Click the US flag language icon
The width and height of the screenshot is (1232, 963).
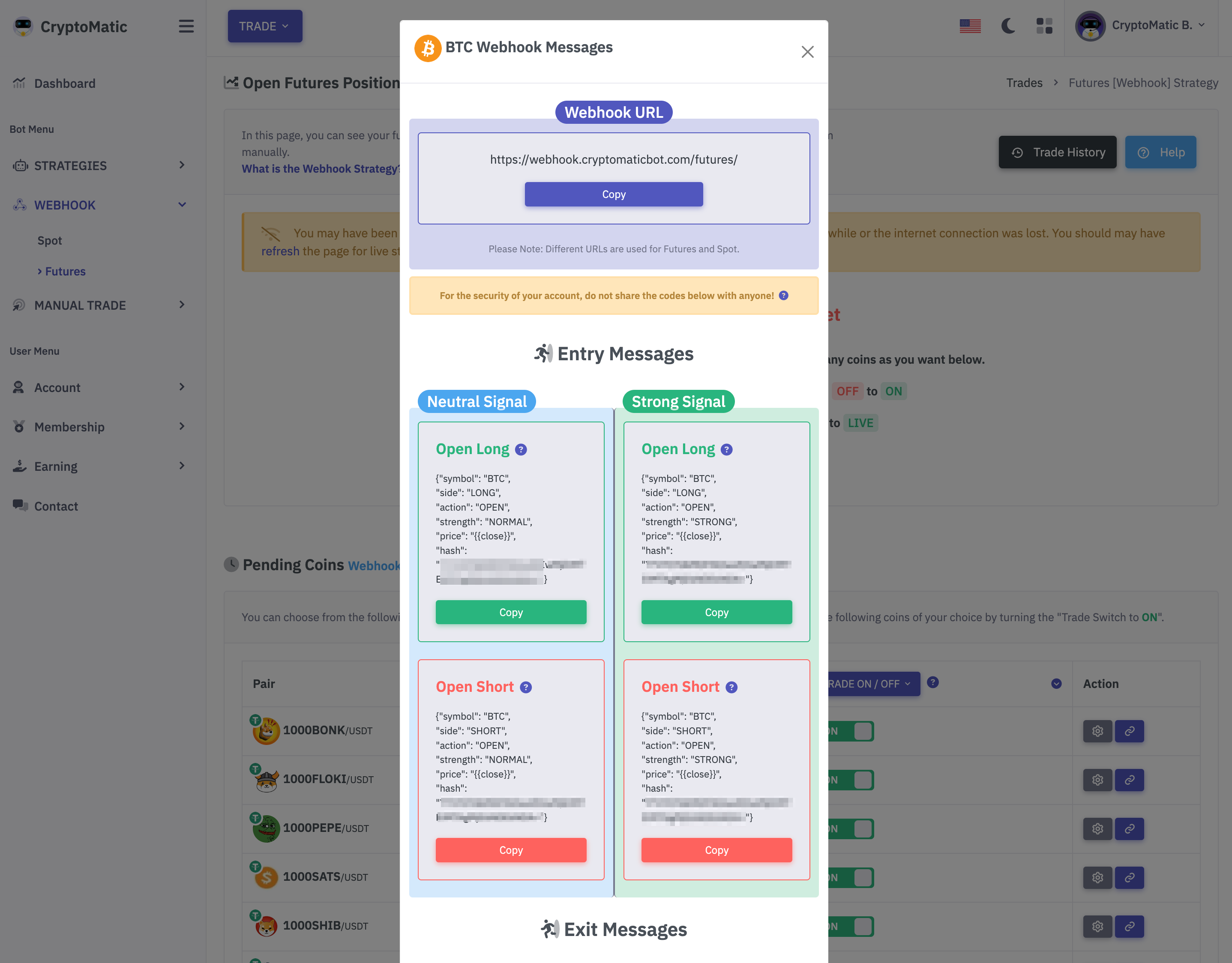point(970,26)
